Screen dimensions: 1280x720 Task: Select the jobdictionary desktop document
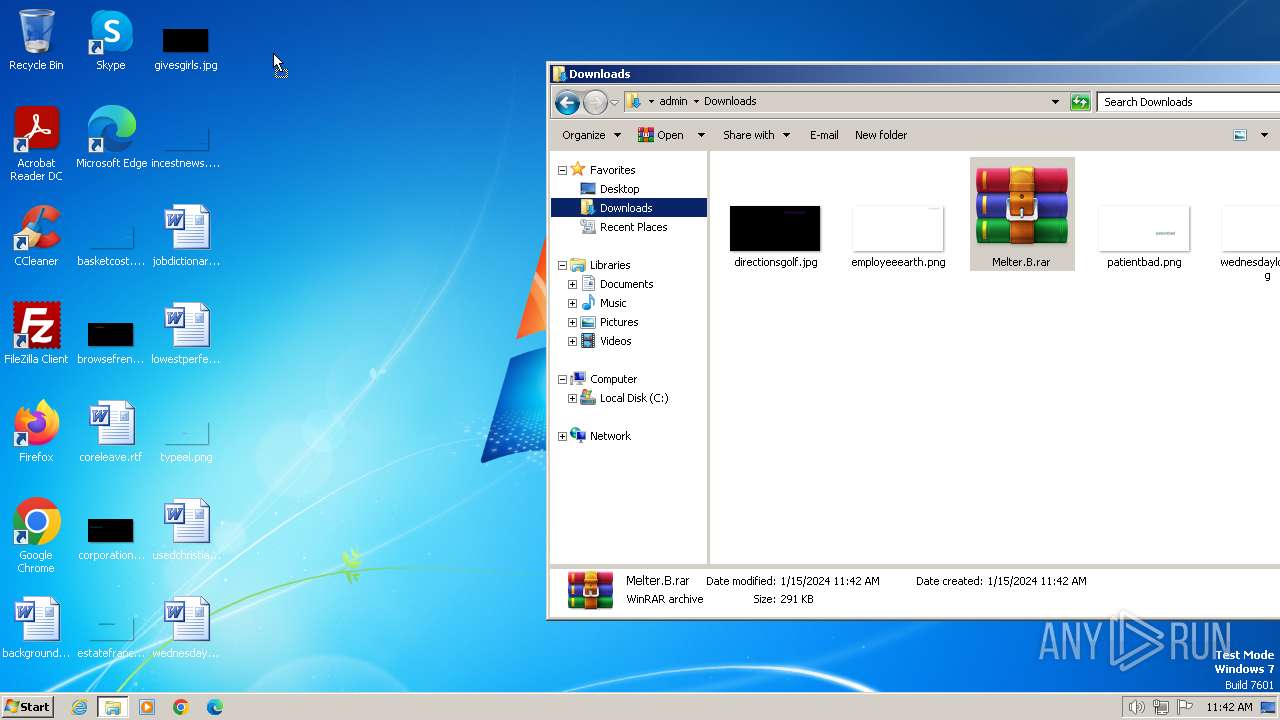[x=186, y=236]
